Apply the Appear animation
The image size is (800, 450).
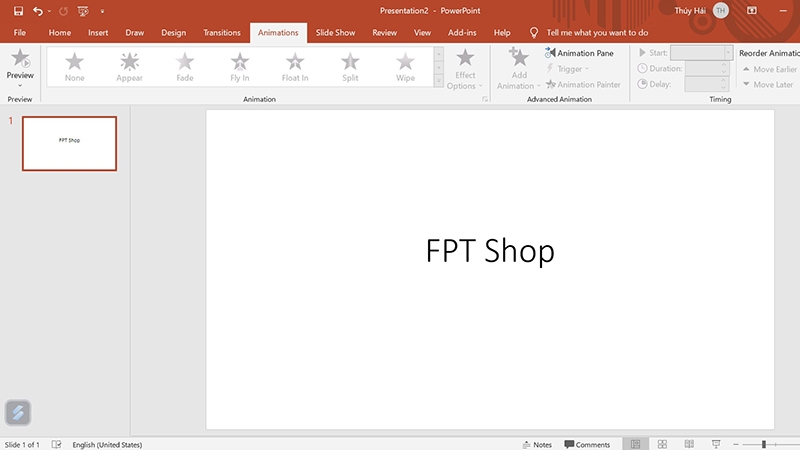pyautogui.click(x=130, y=67)
